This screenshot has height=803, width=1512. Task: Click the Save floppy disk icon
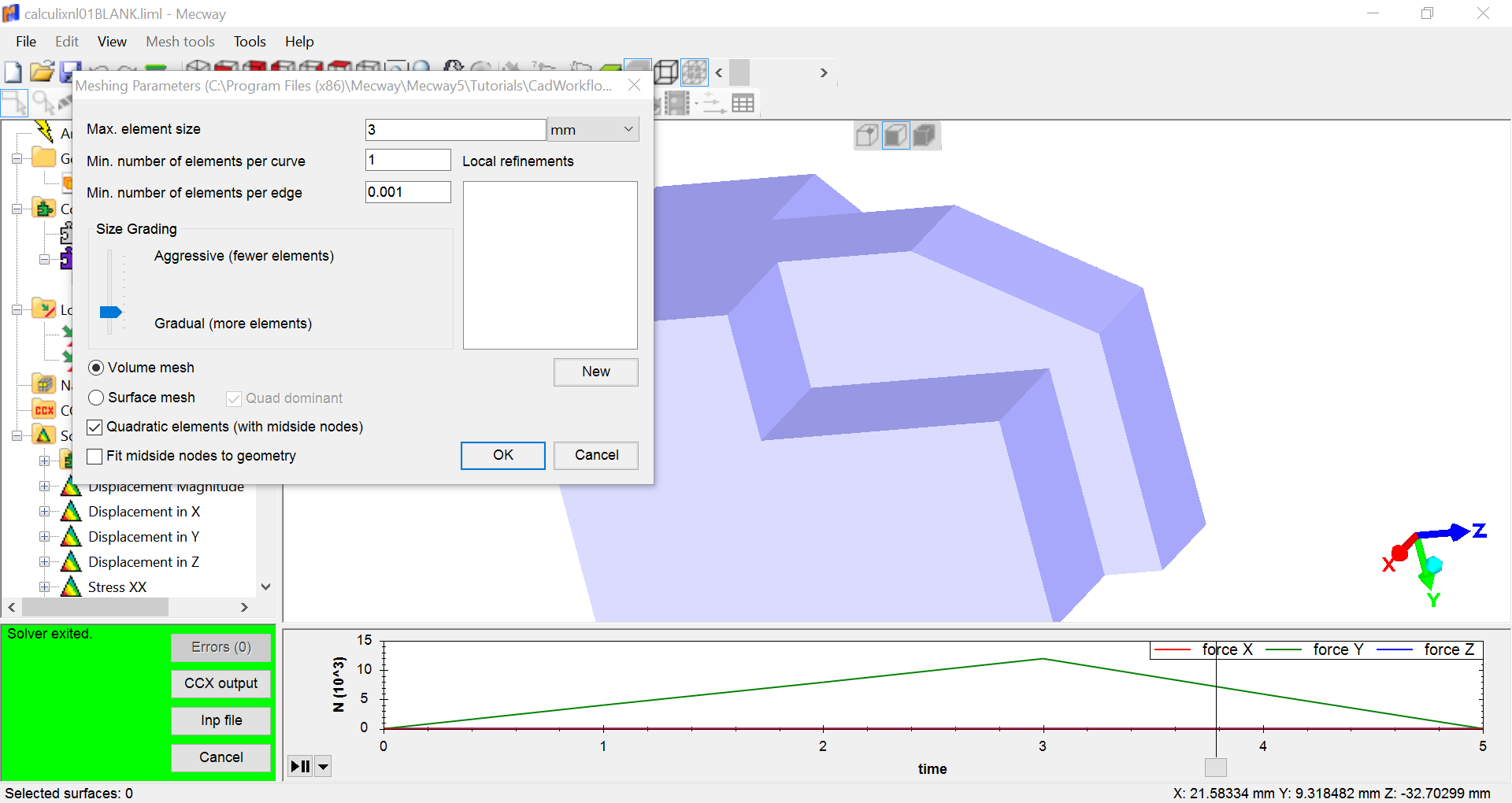pos(71,71)
